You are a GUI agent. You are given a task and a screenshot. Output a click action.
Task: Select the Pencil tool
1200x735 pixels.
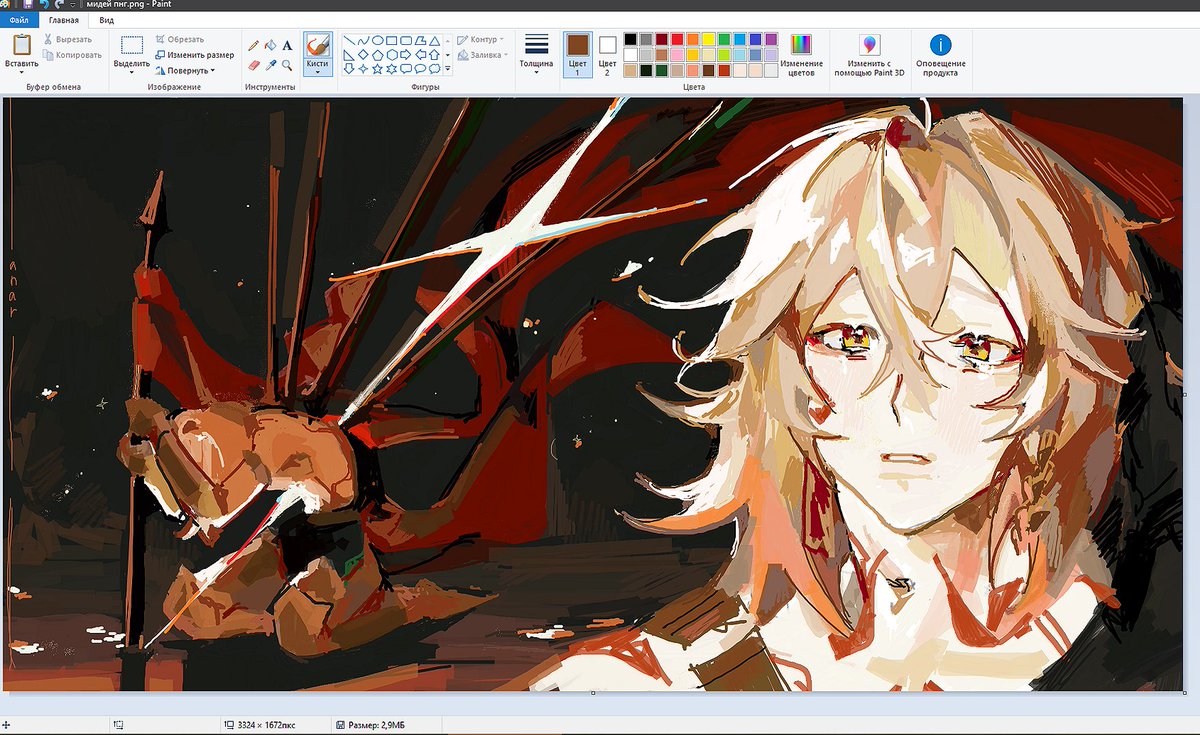coord(253,45)
